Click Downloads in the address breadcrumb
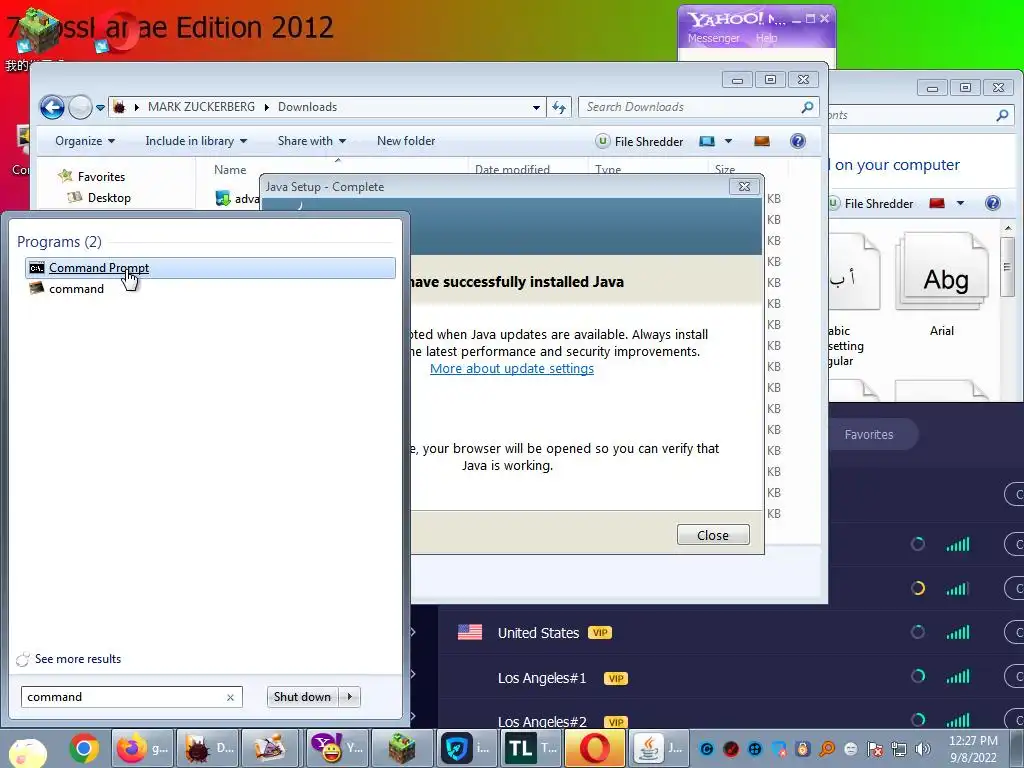This screenshot has height=768, width=1024. click(308, 107)
